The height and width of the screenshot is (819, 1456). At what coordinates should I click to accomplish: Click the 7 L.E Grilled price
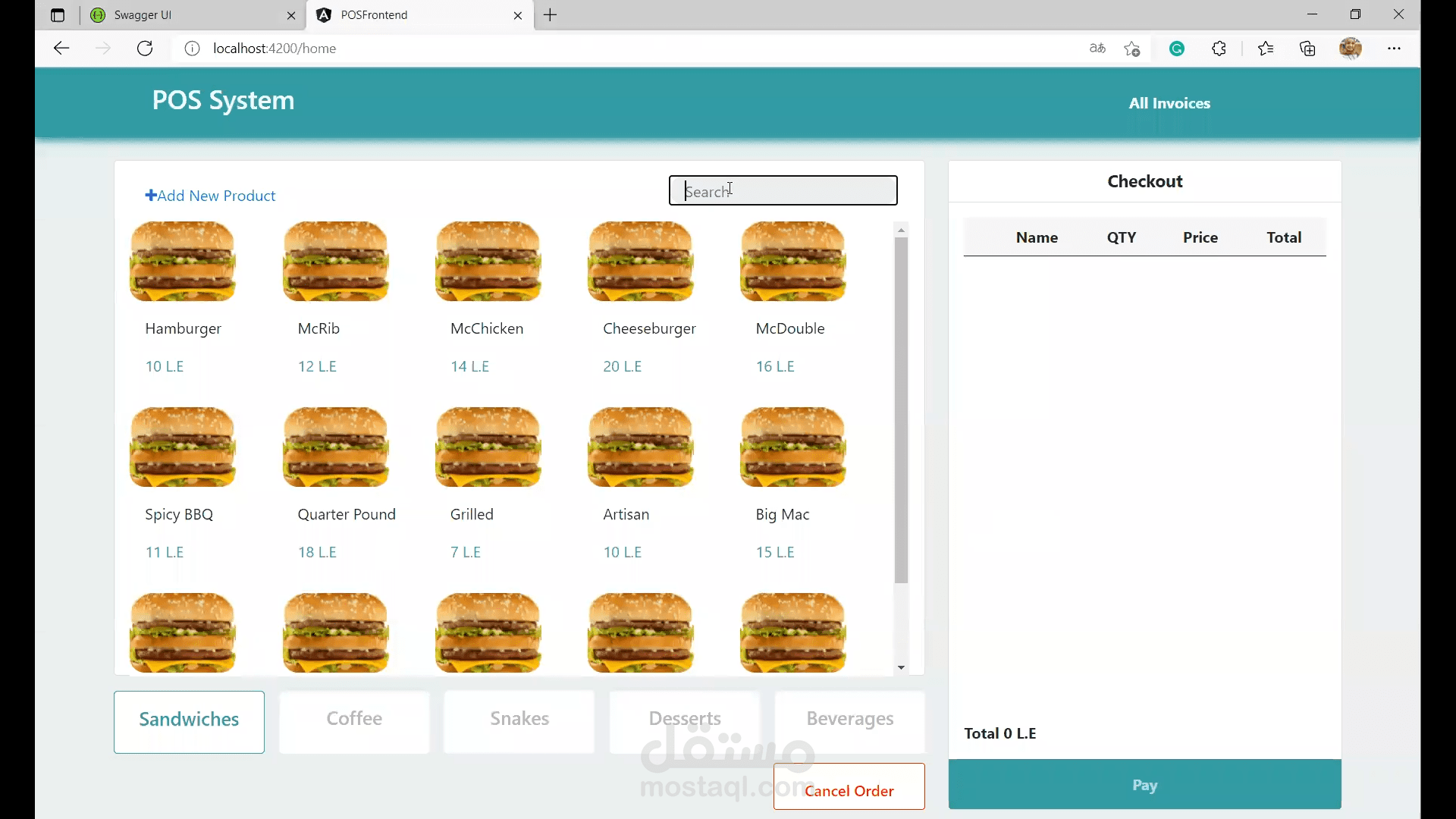(466, 552)
